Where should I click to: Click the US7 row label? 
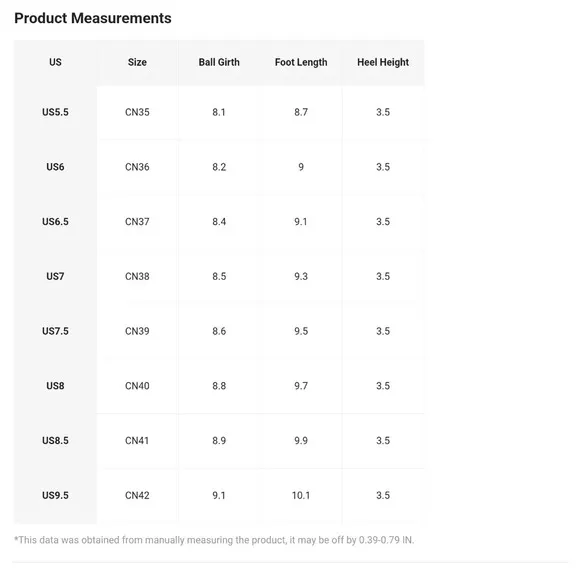(55, 276)
